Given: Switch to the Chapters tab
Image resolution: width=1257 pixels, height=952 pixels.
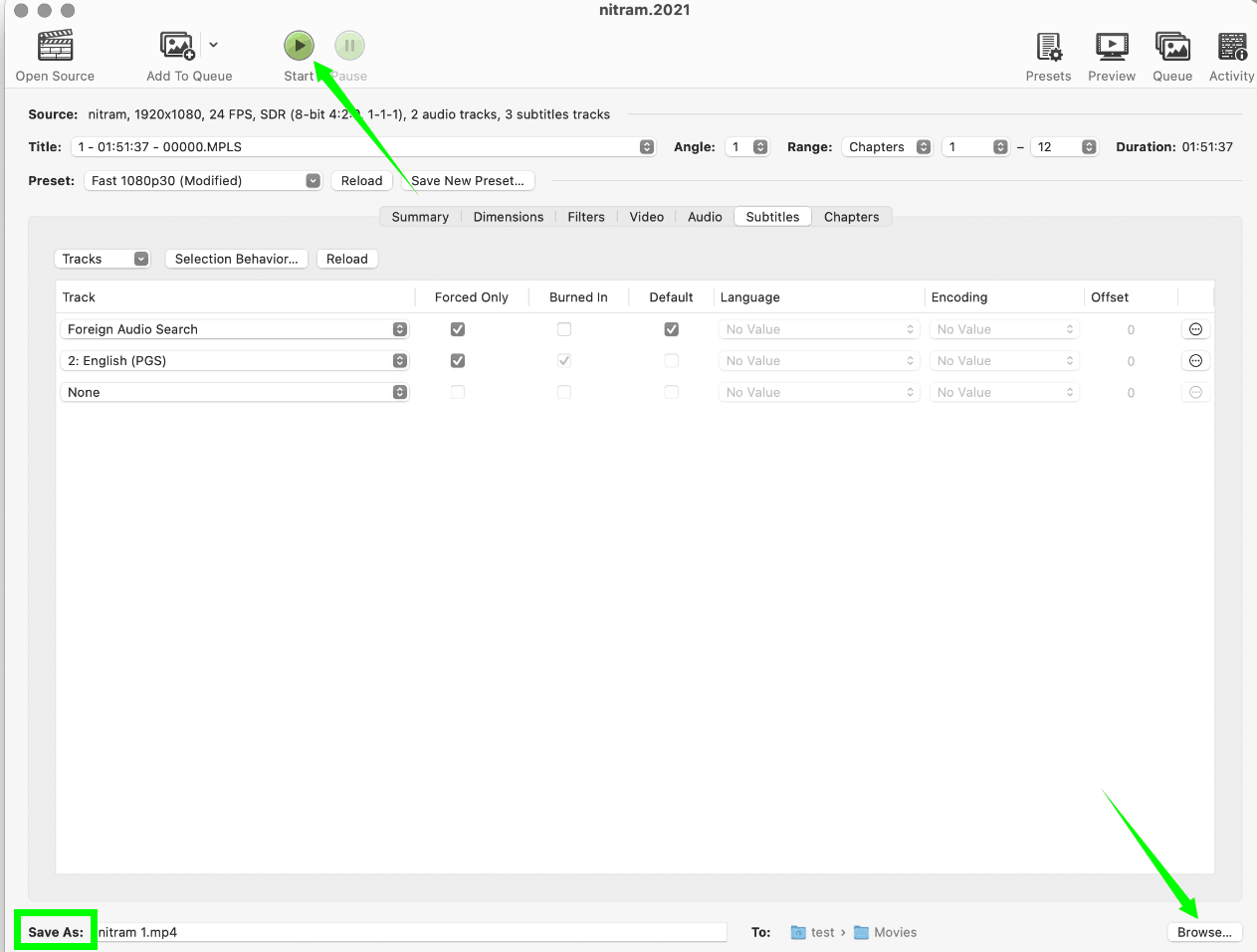Looking at the screenshot, I should point(851,217).
